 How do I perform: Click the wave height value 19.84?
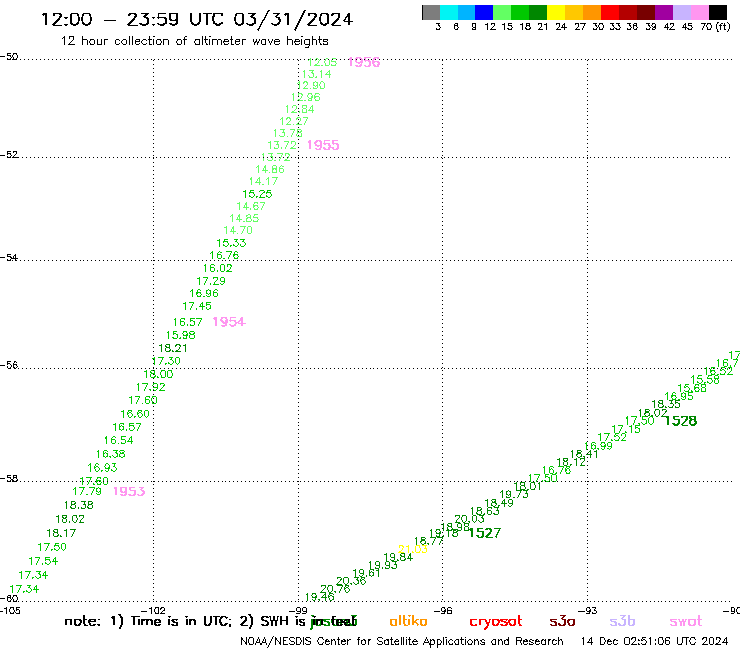[398, 557]
